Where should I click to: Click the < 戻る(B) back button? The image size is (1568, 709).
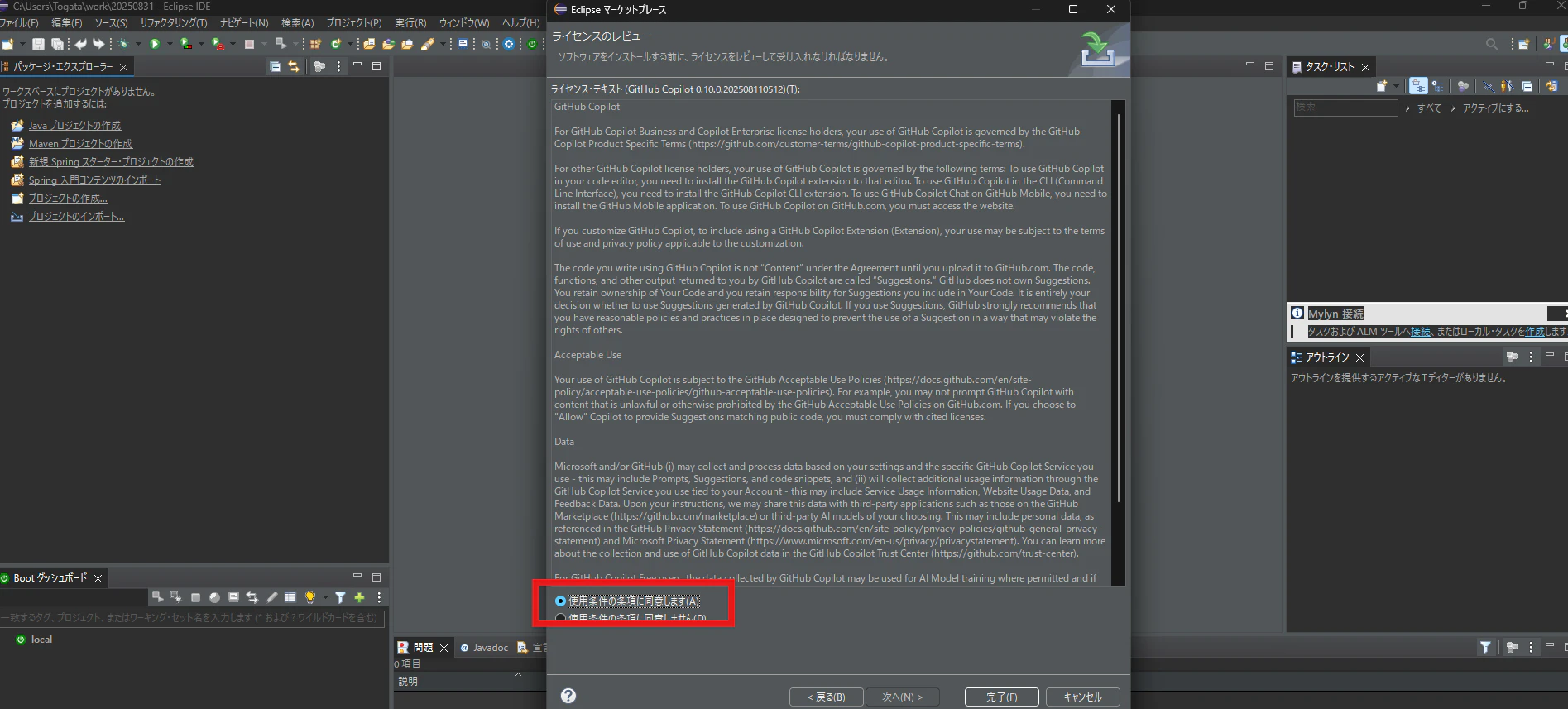point(827,697)
